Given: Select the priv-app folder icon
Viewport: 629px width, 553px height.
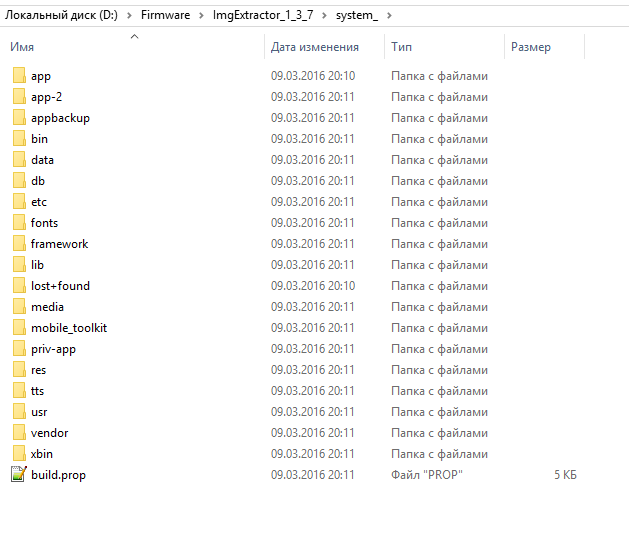Looking at the screenshot, I should click(19, 348).
